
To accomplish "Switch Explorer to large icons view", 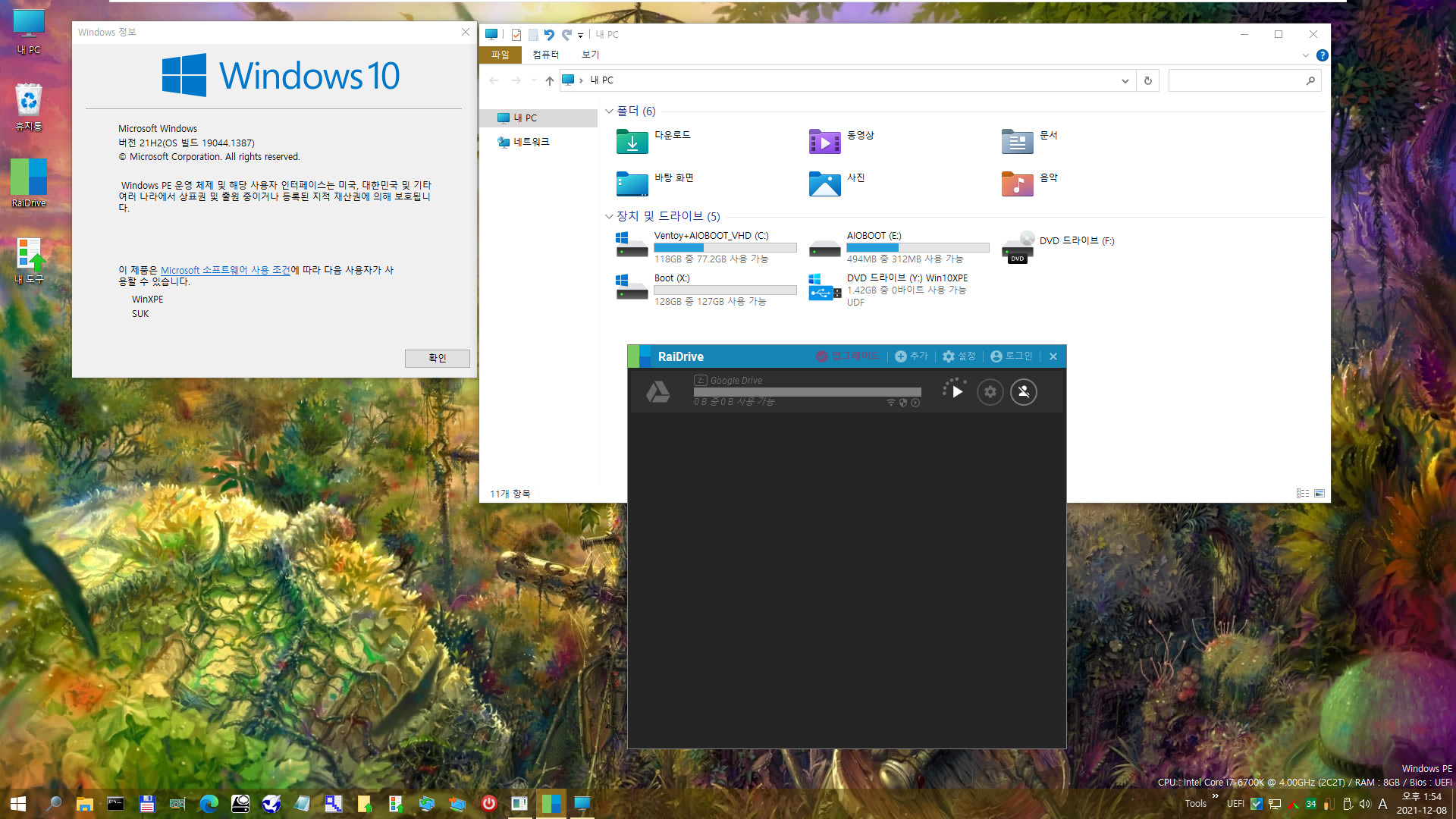I will pos(1319,494).
